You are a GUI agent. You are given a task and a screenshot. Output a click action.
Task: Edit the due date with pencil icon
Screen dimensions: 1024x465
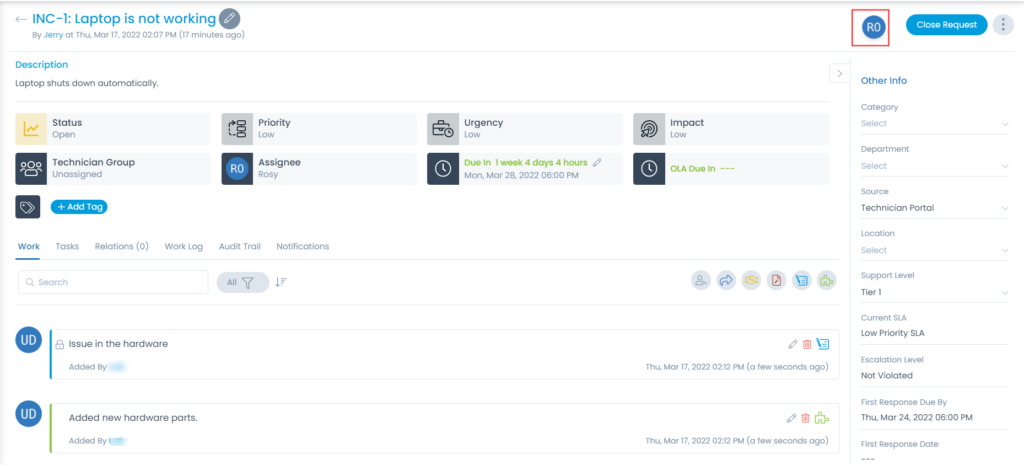tap(597, 162)
